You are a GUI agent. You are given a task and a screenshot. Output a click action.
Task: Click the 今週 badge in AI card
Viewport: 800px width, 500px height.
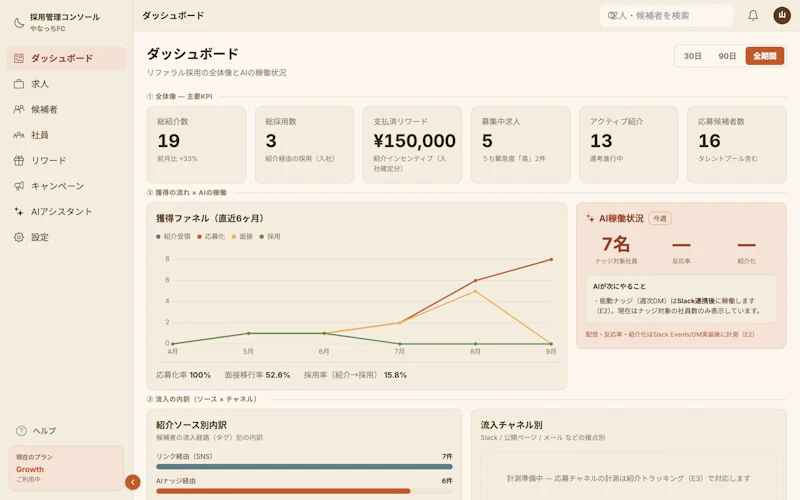tap(660, 218)
